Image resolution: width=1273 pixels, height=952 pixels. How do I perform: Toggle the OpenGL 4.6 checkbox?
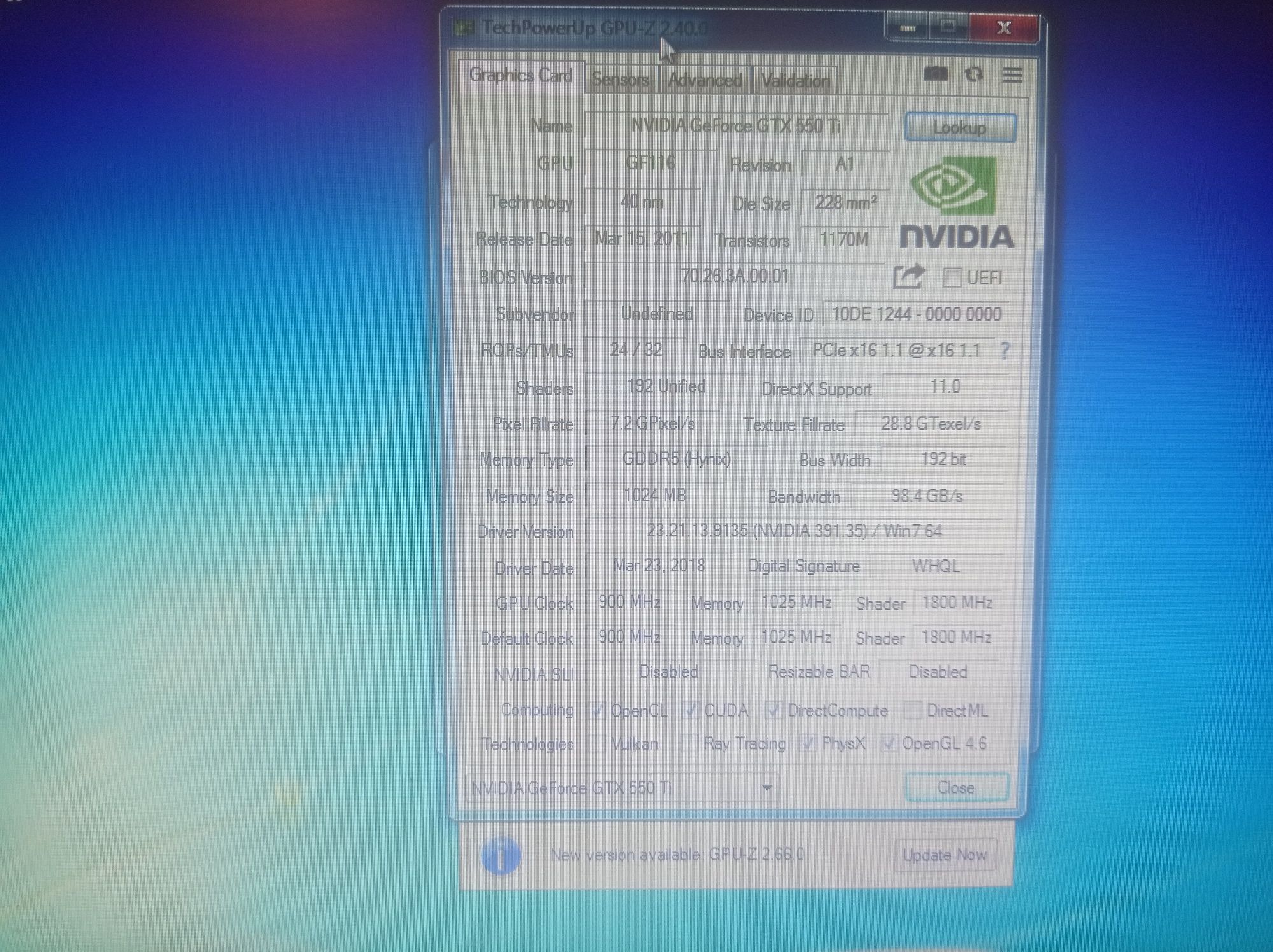(x=889, y=743)
